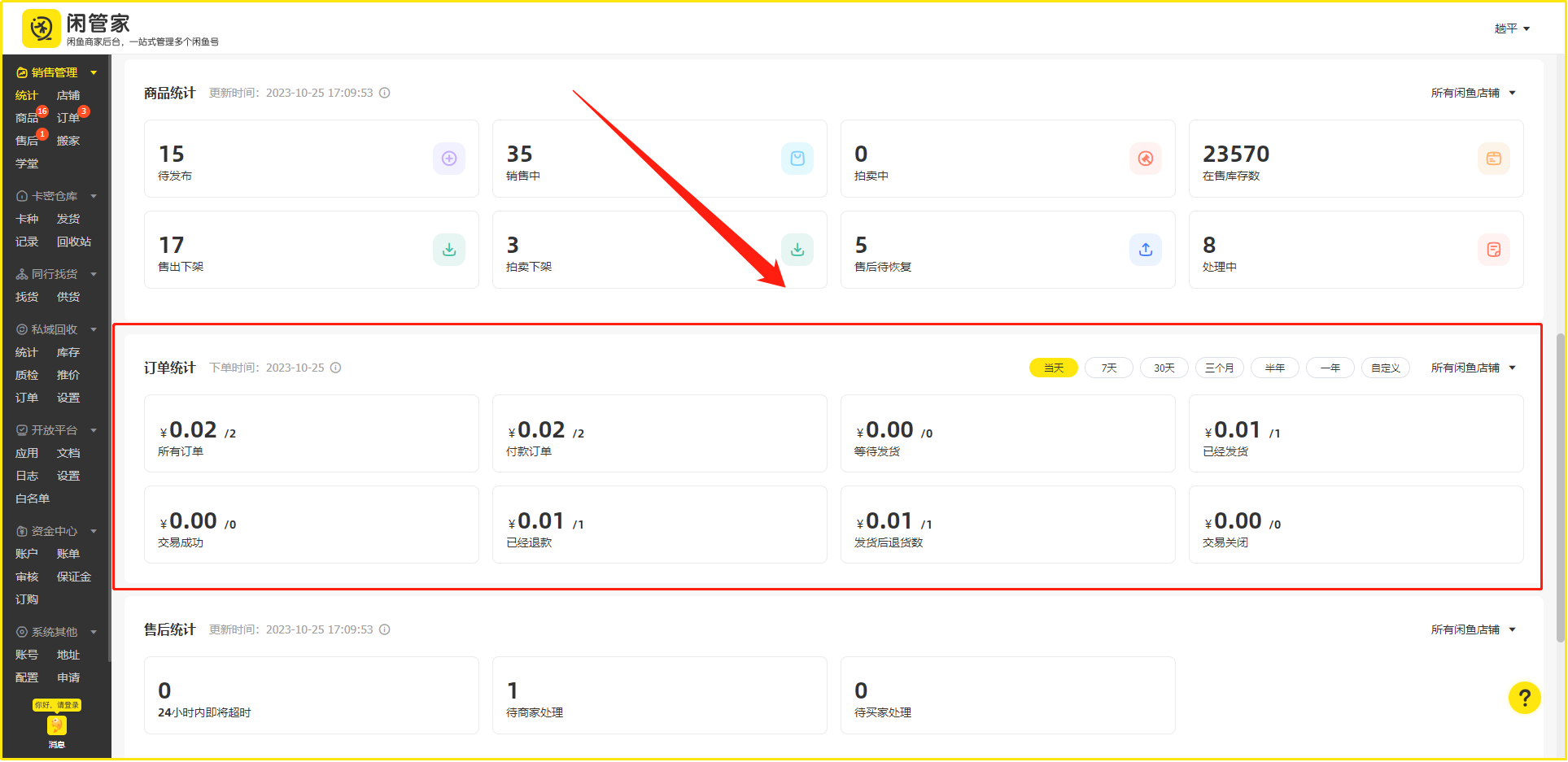Screen dimensions: 1568x762
Task: Click the upload icon on 售后待恢复 card
Action: click(1145, 250)
